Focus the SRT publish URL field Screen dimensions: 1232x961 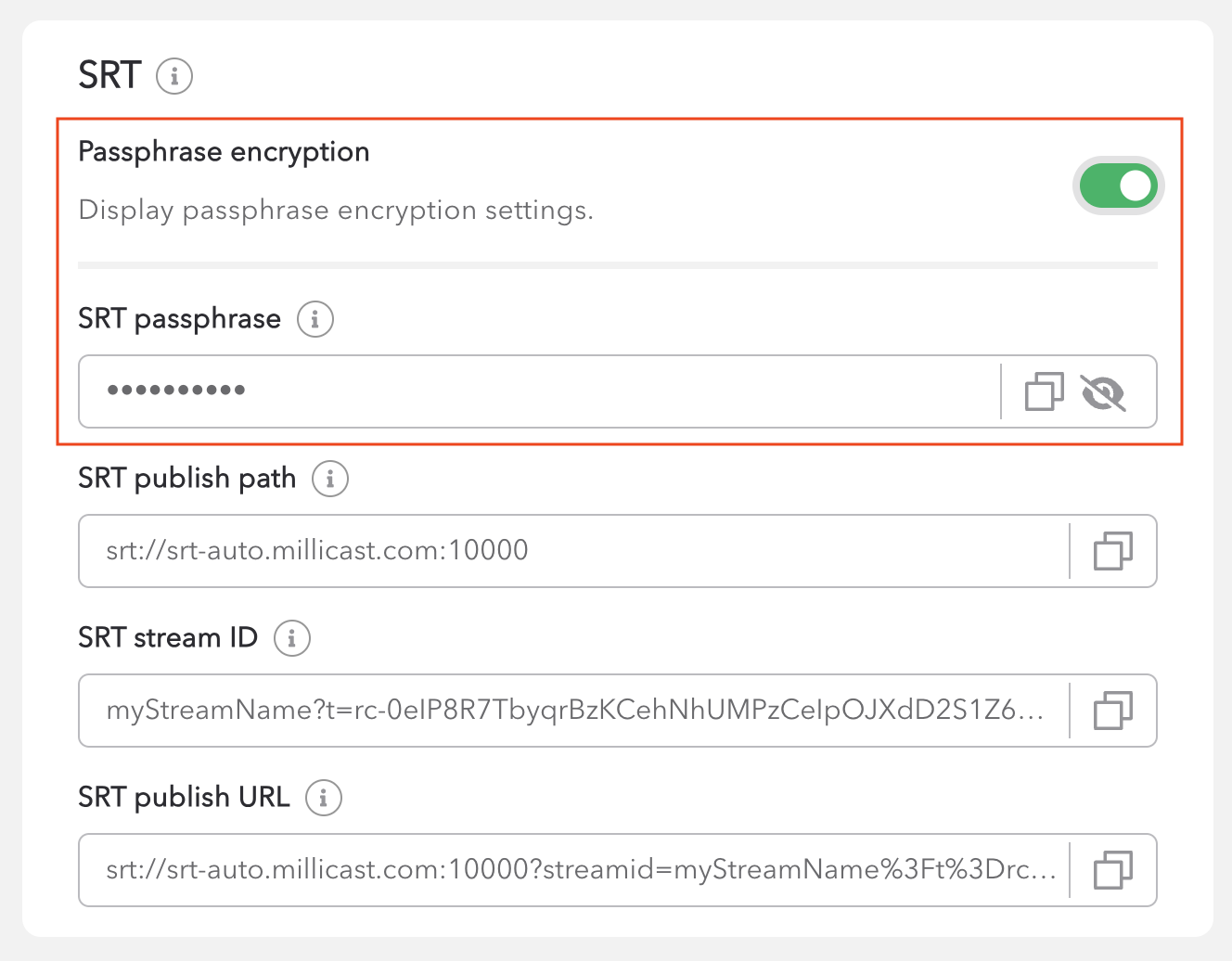(575, 870)
